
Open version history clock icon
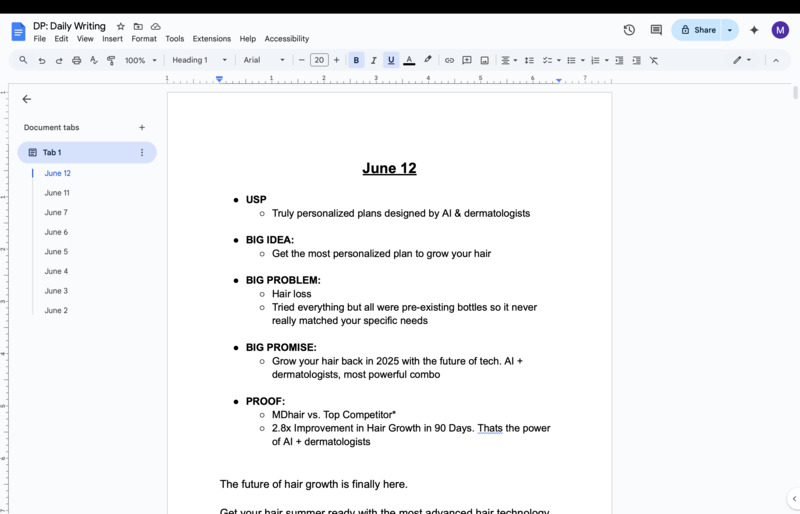(x=629, y=30)
